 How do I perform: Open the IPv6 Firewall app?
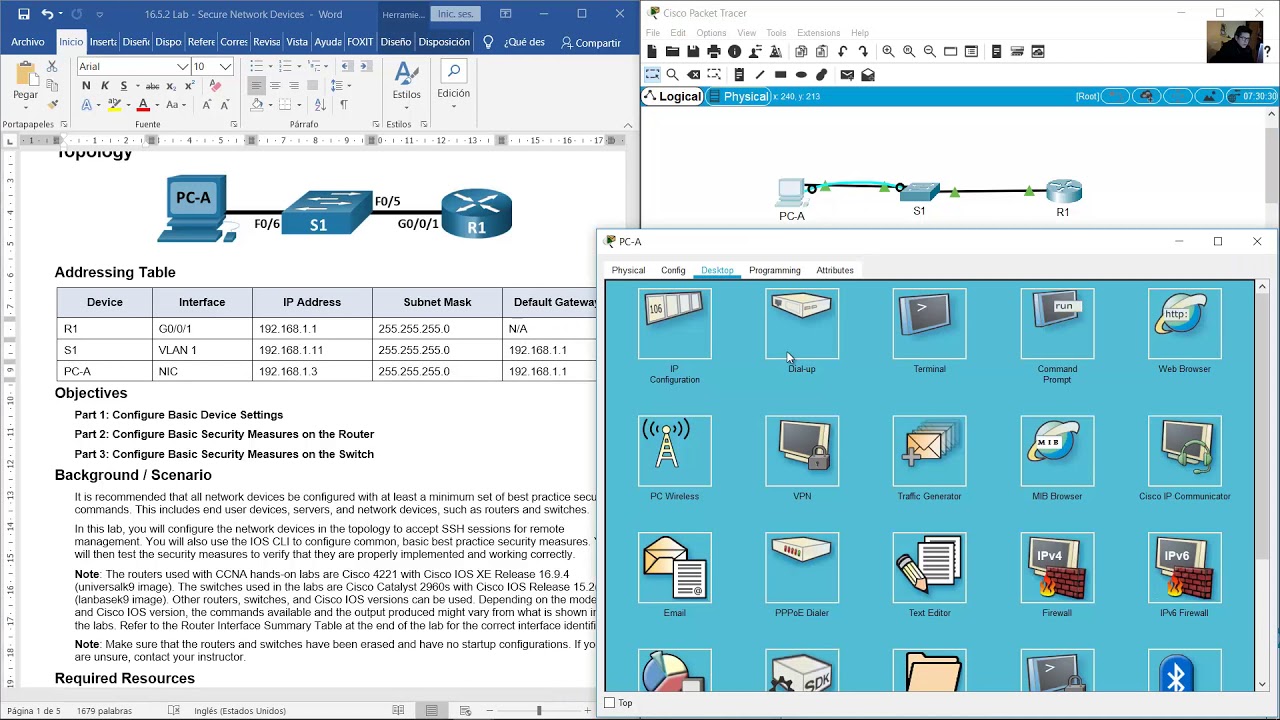point(1184,568)
